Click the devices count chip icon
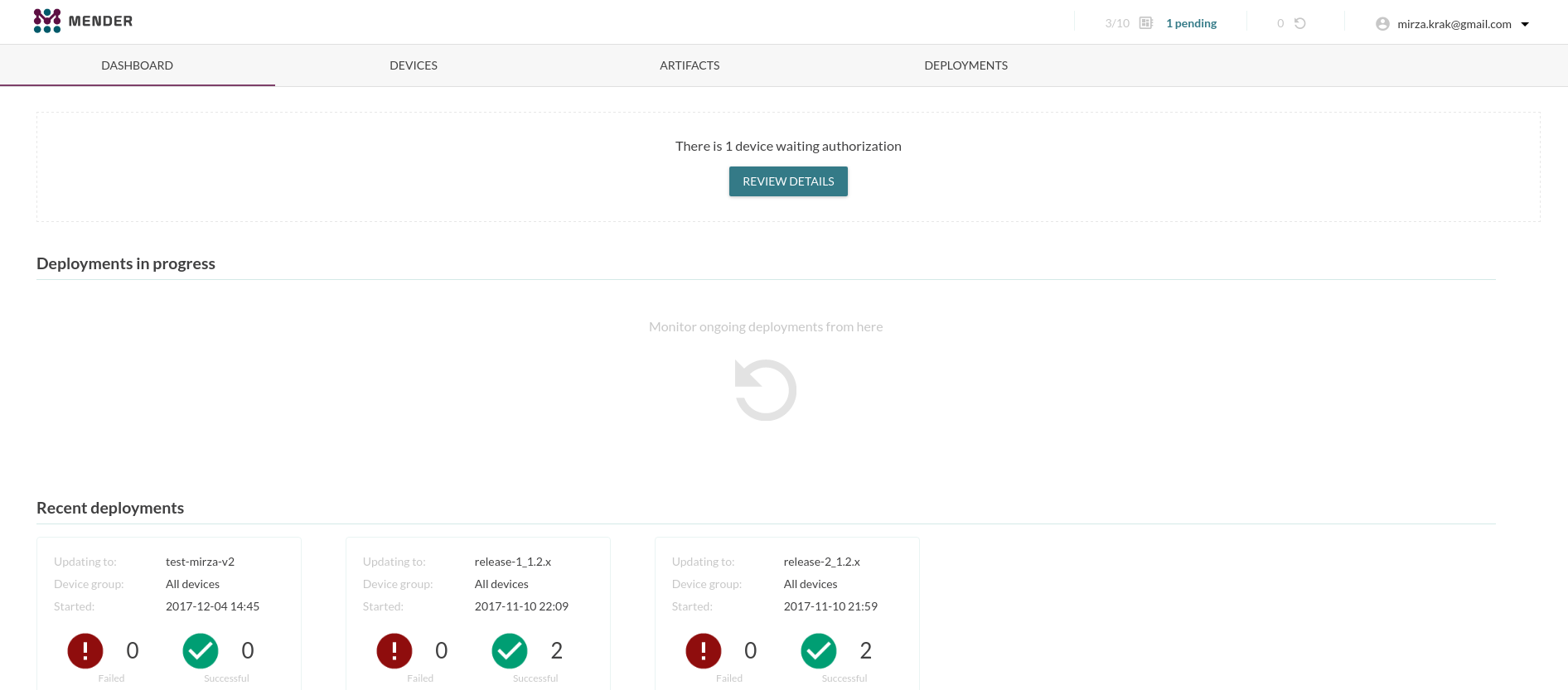This screenshot has width=1568, height=690. 1146,23
